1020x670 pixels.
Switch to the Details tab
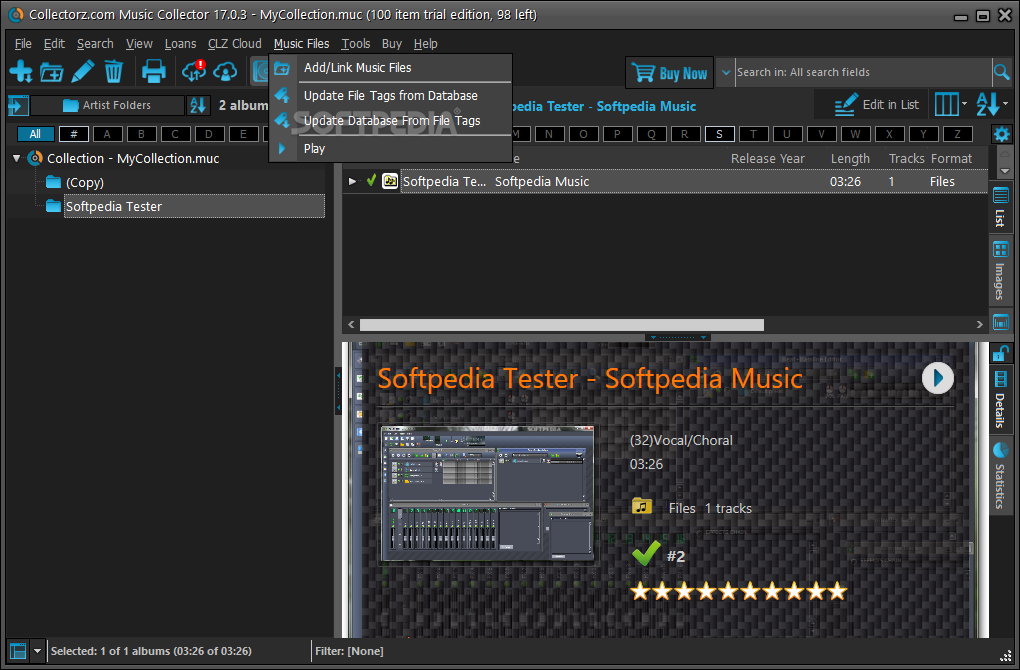tap(1000, 399)
